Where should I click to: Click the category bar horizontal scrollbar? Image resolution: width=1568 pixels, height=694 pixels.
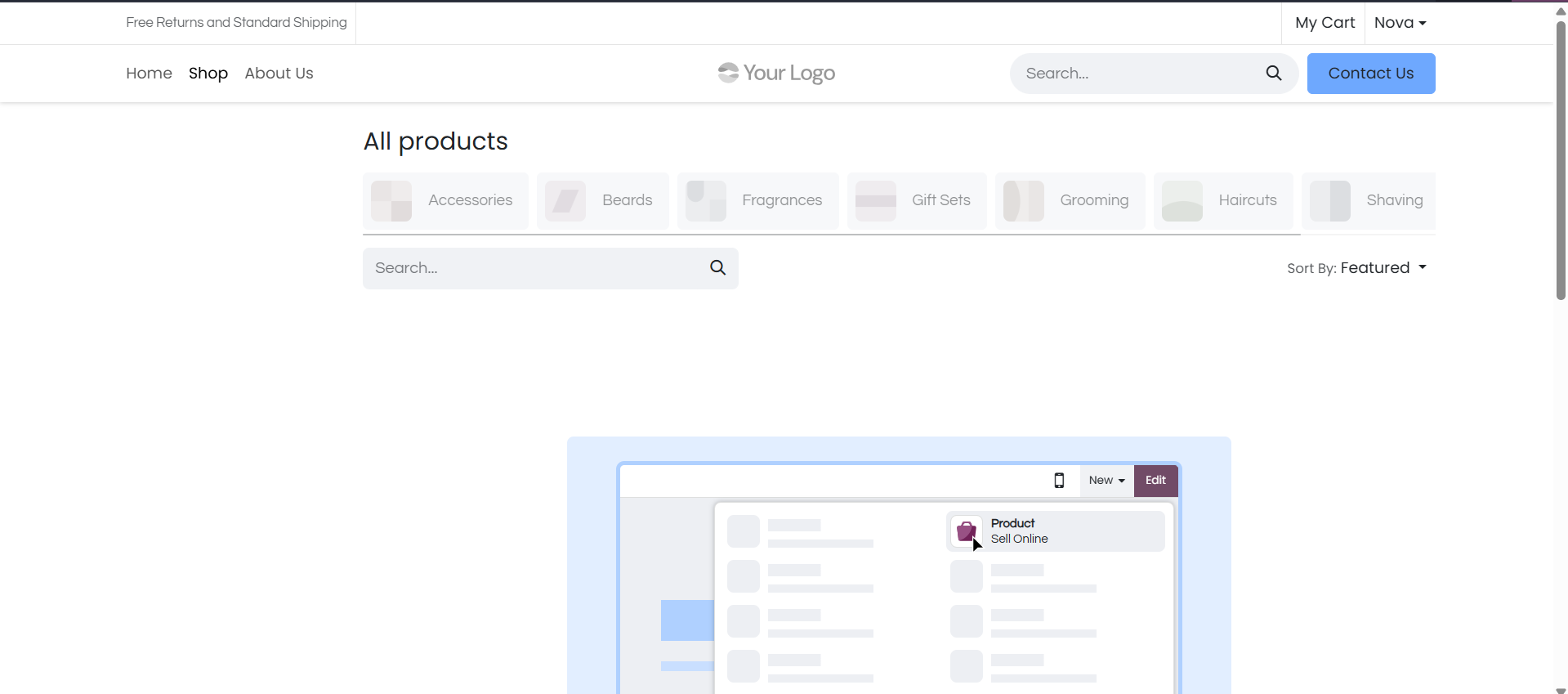click(x=831, y=235)
